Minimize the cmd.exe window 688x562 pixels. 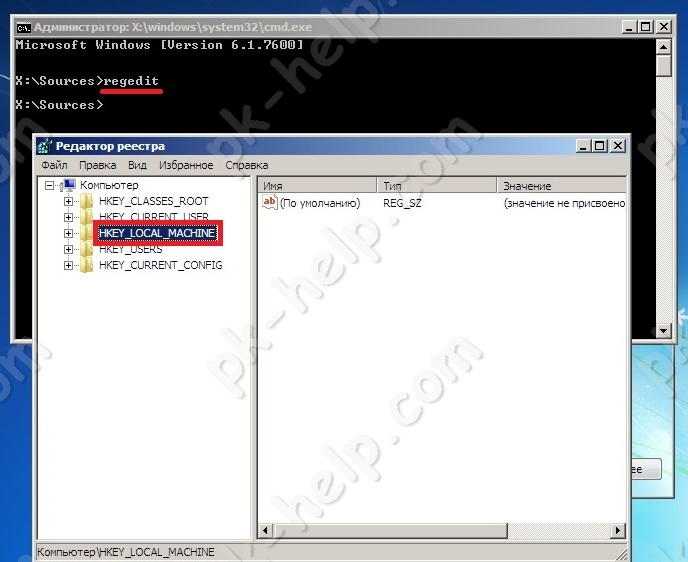pos(630,27)
